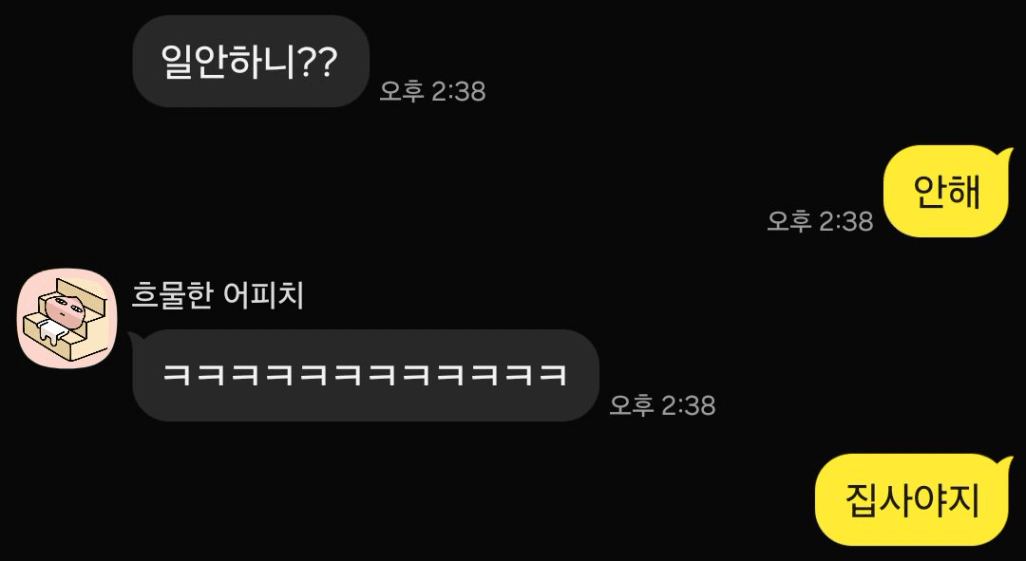Click the tail of the ㅋㅋㅋ bubble
1026x561 pixels.
click(x=135, y=338)
